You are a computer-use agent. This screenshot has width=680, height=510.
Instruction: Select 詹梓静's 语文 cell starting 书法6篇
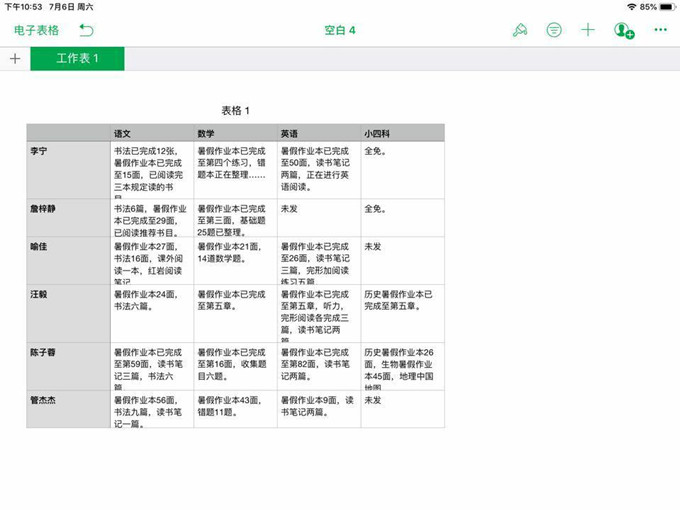coord(152,218)
